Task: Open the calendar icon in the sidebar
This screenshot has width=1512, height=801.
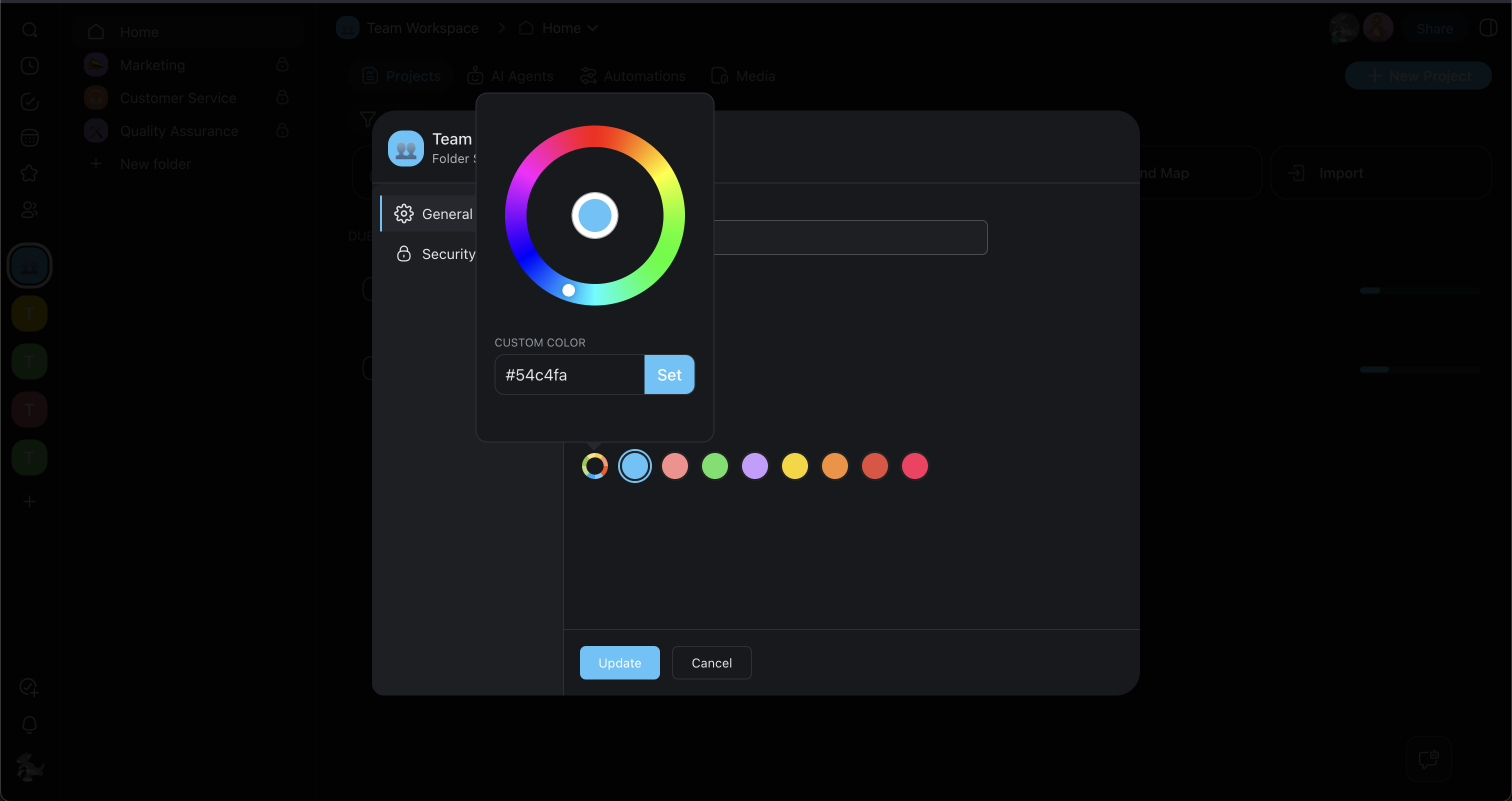Action: coord(29,138)
